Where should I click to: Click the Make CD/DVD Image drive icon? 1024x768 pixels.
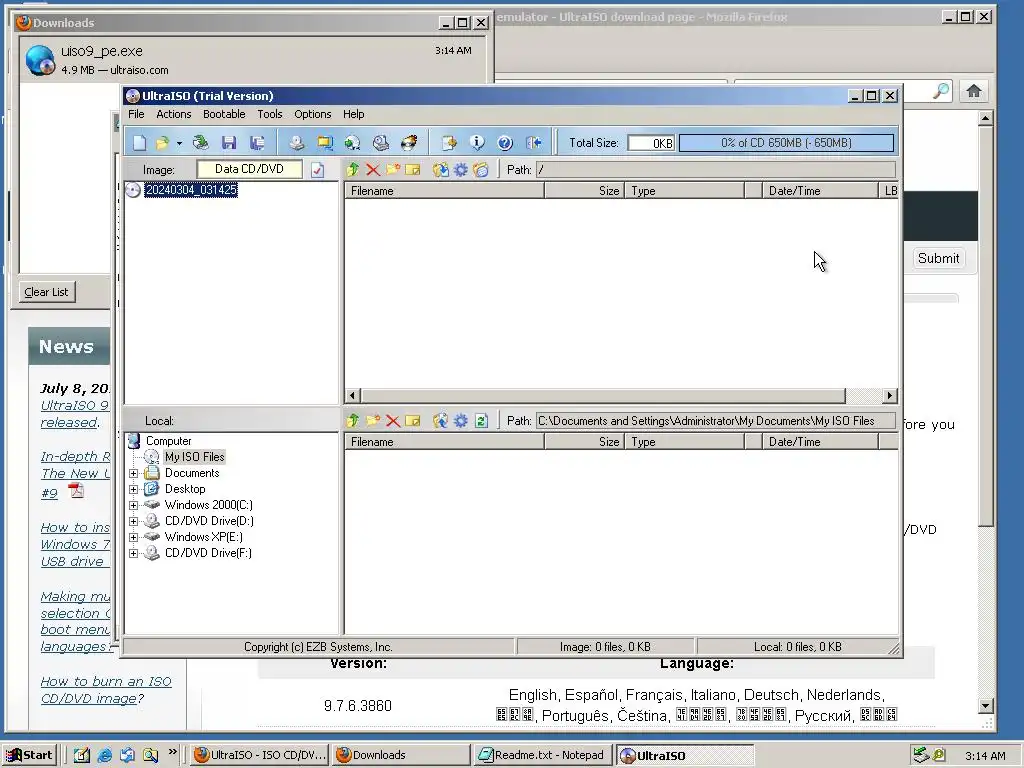click(x=296, y=142)
